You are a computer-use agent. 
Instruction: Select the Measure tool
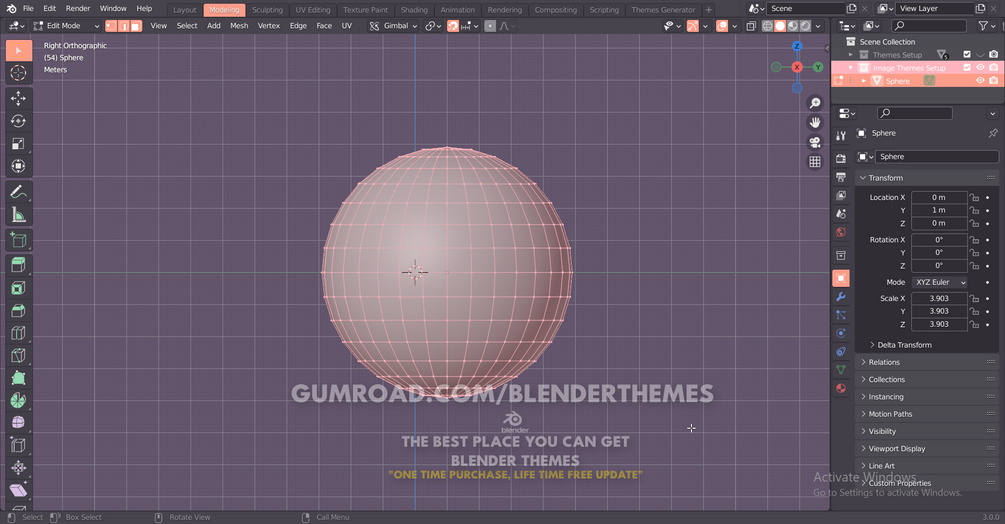click(19, 215)
